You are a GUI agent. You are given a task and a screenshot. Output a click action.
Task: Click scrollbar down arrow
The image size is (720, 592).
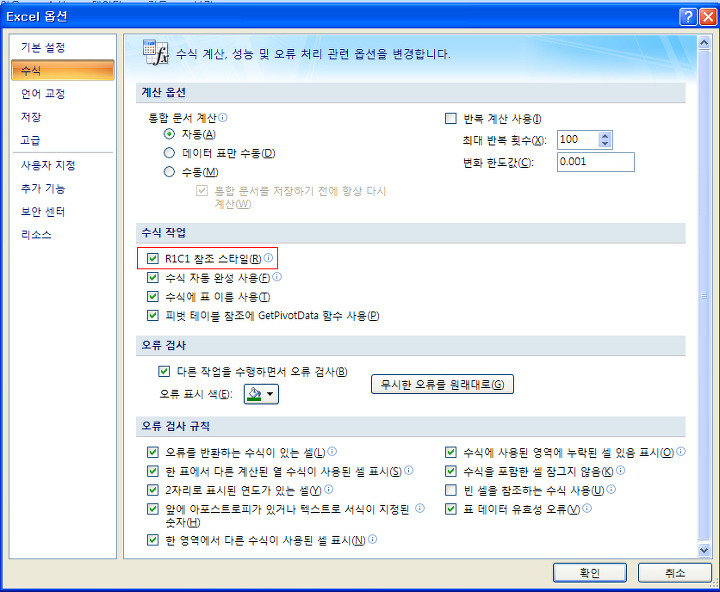(703, 550)
